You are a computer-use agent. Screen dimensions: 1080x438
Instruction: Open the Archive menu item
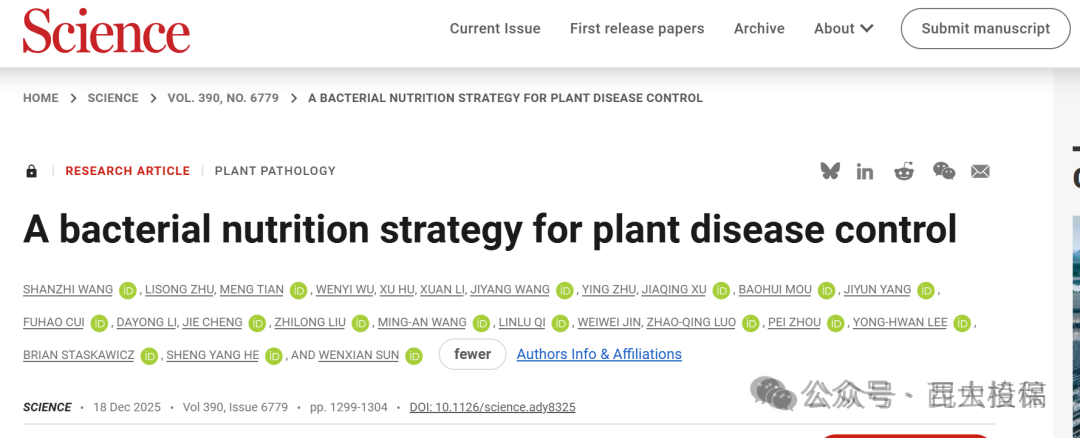759,28
